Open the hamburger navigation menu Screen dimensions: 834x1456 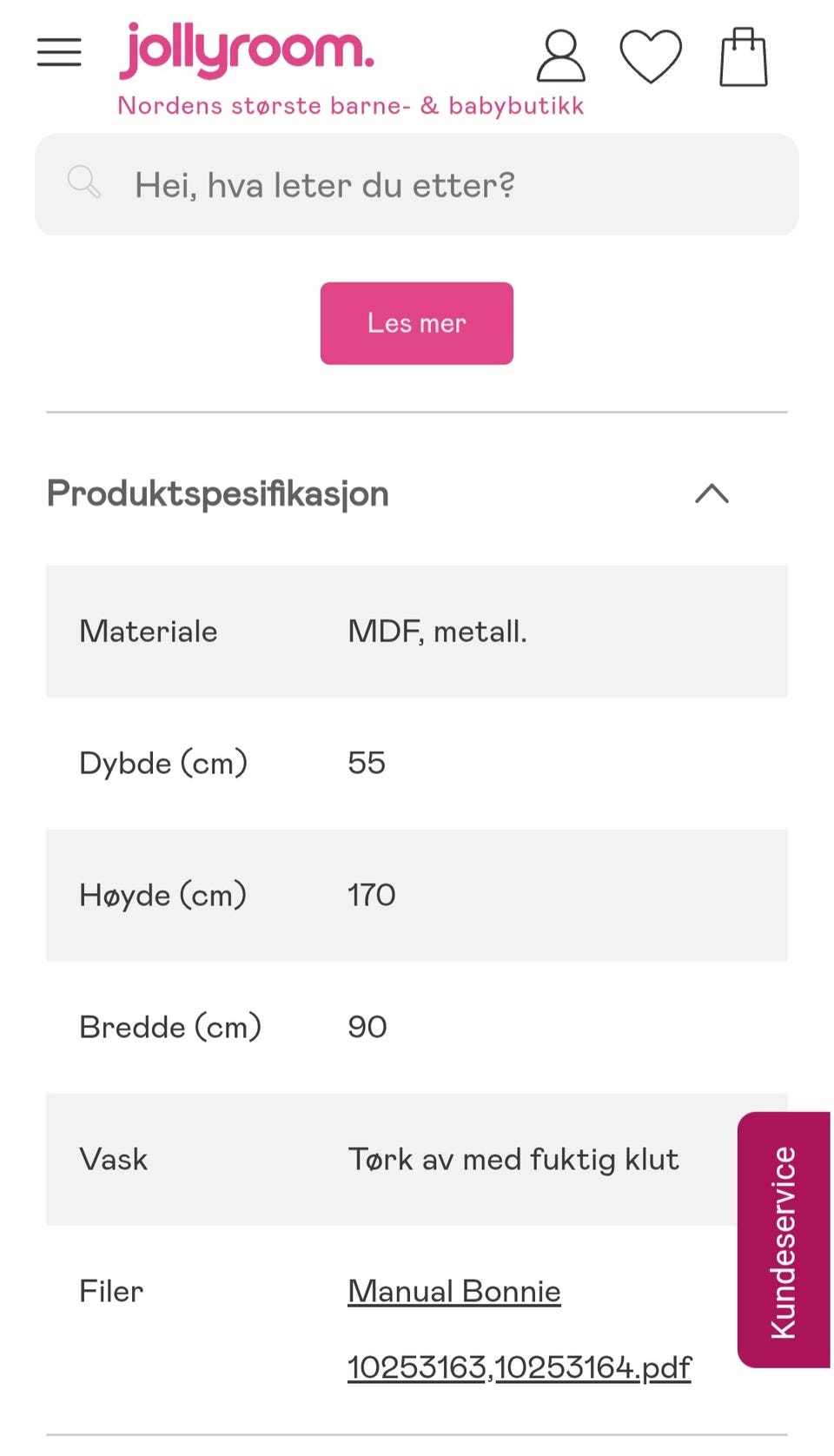point(59,53)
